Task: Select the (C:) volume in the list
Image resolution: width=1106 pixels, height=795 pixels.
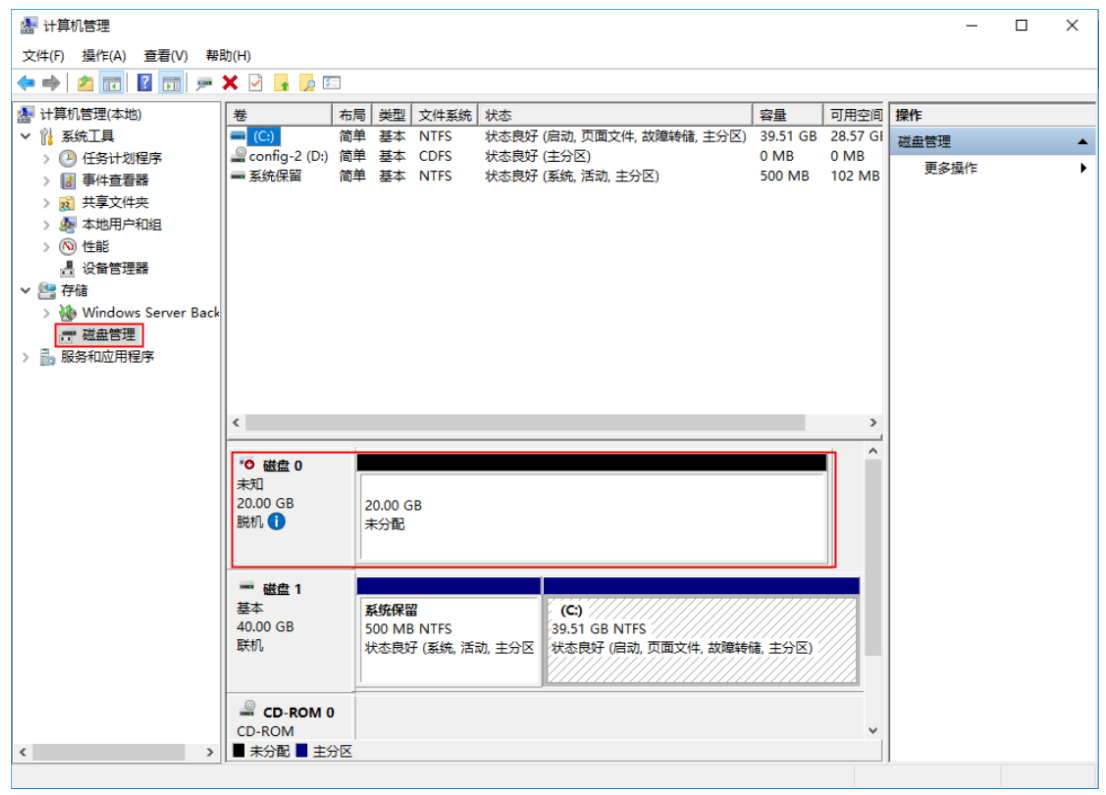Action: [264, 136]
